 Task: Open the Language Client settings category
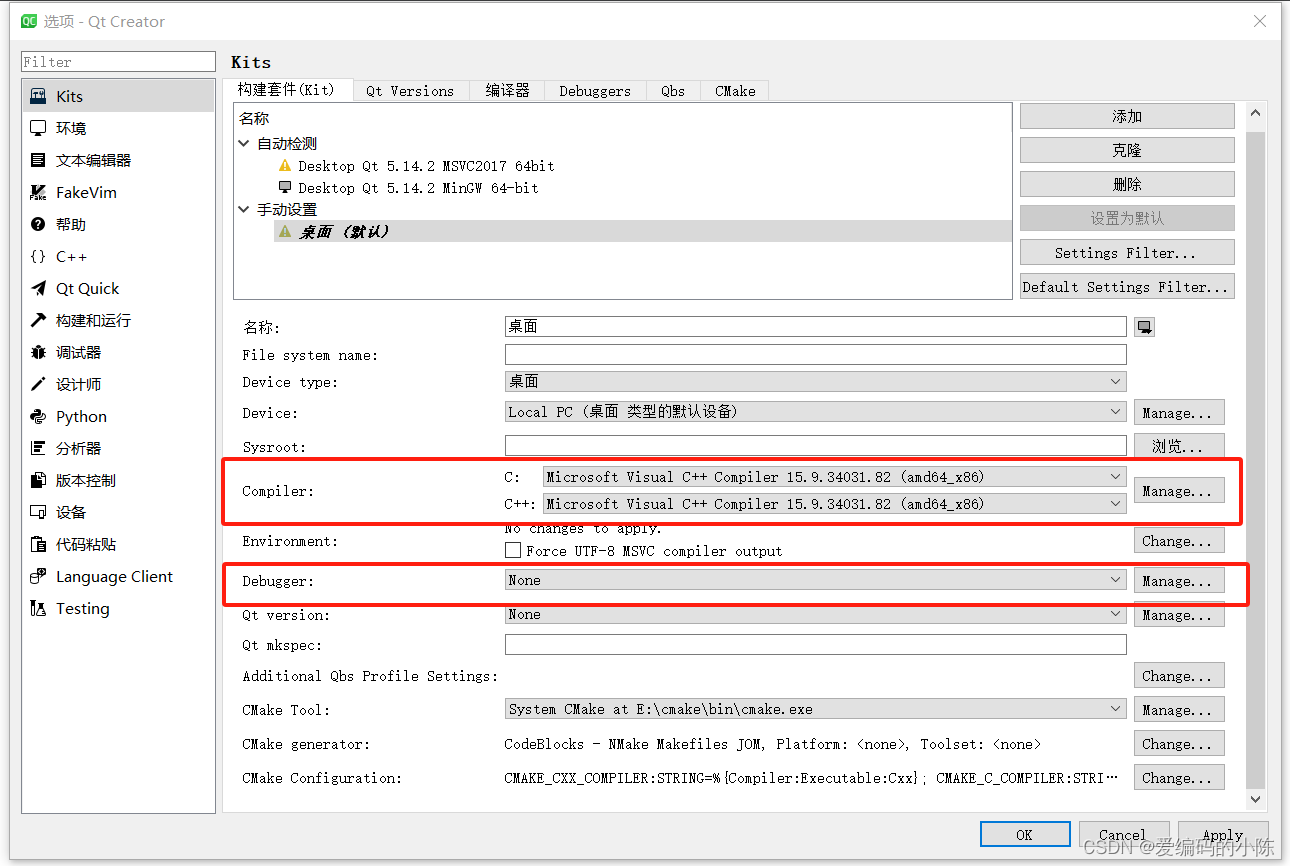coord(118,576)
